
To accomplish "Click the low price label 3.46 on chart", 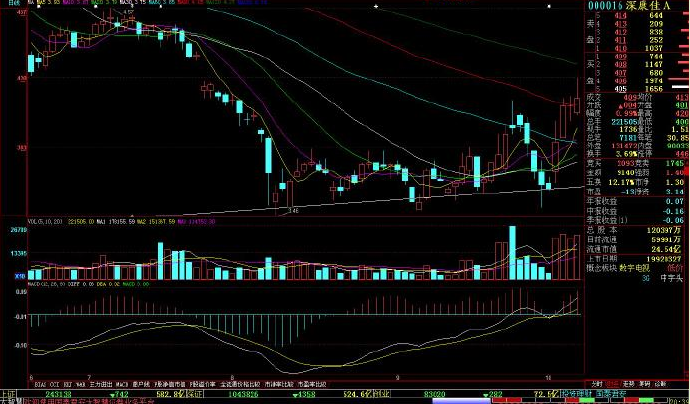I will point(293,211).
